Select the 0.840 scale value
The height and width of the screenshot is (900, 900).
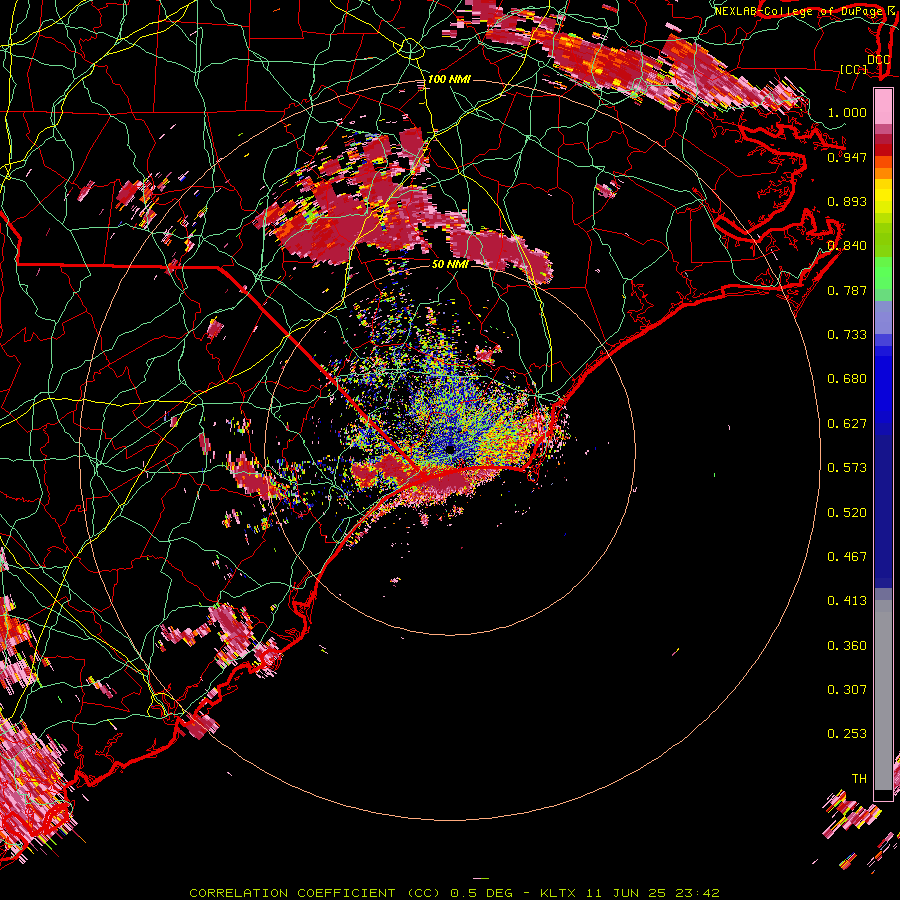pyautogui.click(x=847, y=246)
